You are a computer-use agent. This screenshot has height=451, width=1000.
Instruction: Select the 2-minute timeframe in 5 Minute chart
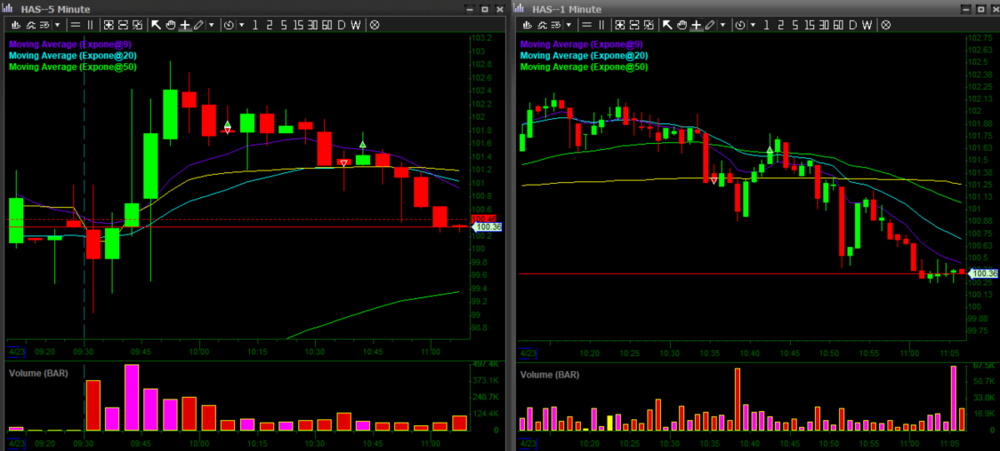click(x=269, y=24)
